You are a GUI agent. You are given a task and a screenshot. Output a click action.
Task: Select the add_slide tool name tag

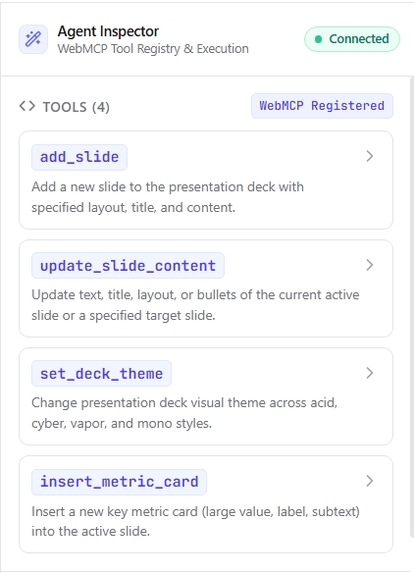click(79, 157)
